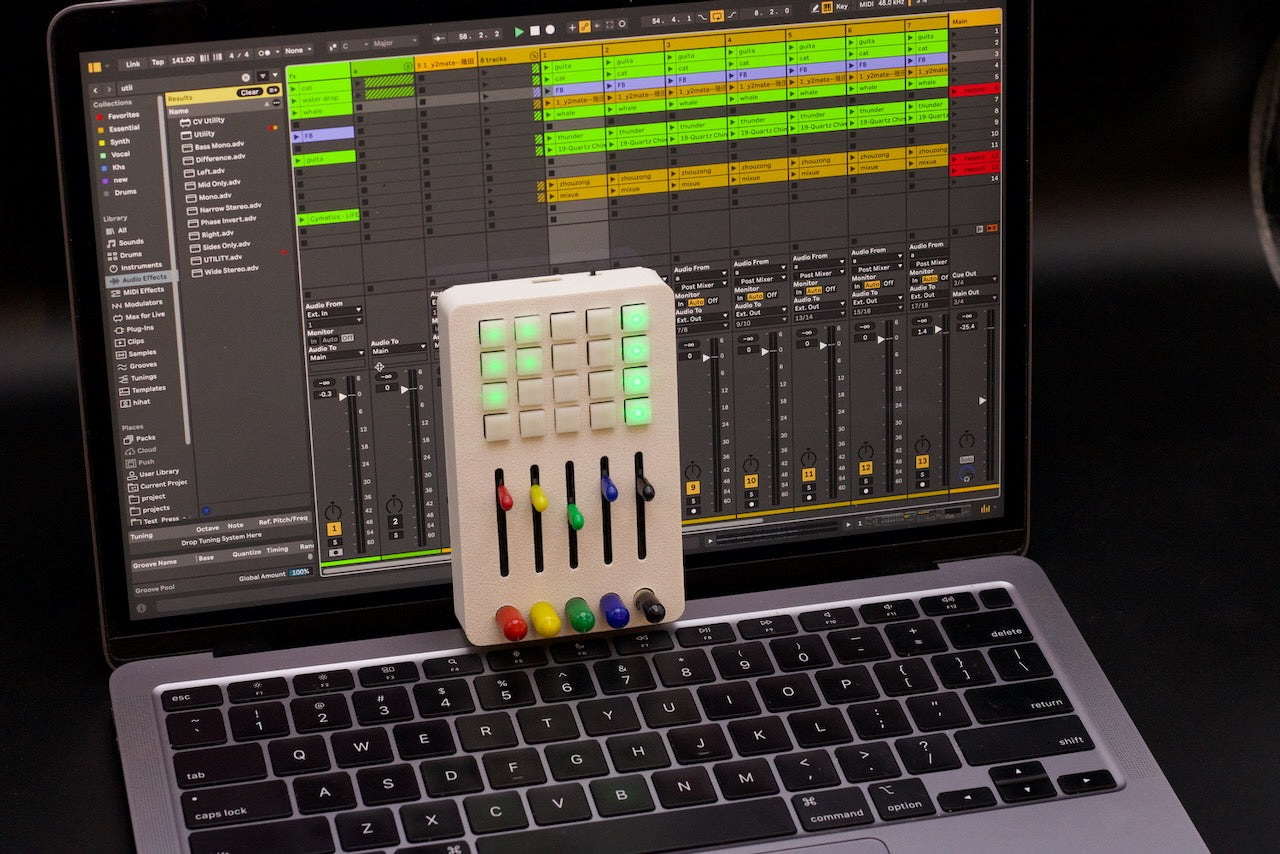Click the Tap tempo button

click(158, 62)
